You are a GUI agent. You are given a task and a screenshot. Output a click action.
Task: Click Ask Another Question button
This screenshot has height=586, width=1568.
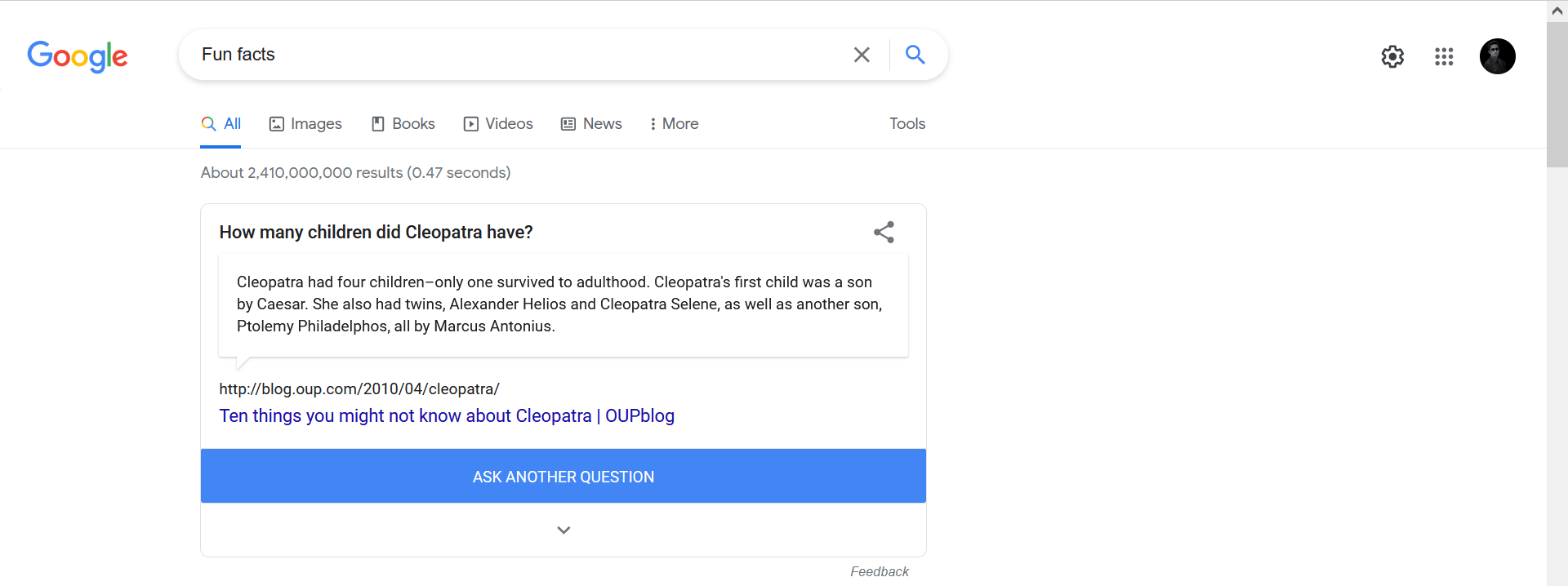pyautogui.click(x=563, y=477)
